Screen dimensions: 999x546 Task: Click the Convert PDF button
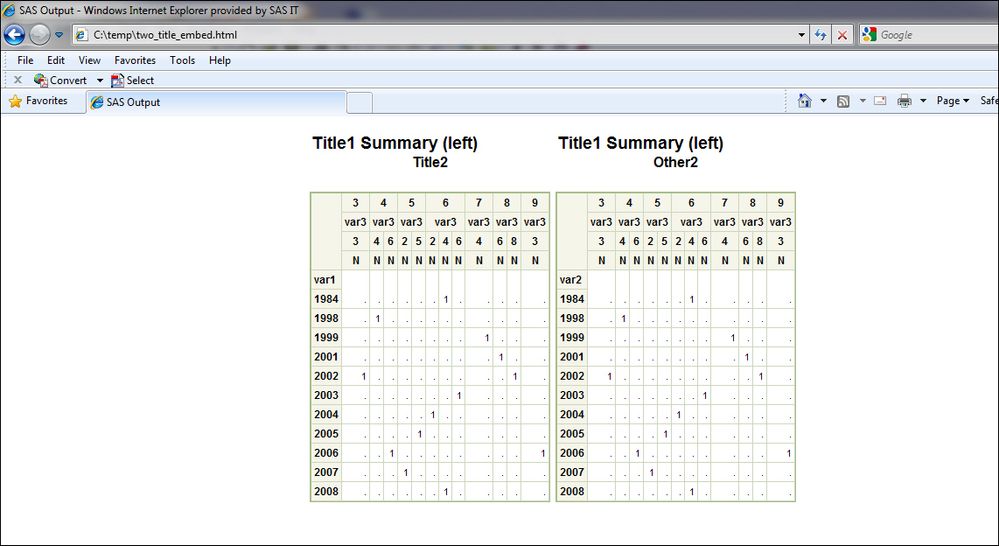pyautogui.click(x=61, y=80)
